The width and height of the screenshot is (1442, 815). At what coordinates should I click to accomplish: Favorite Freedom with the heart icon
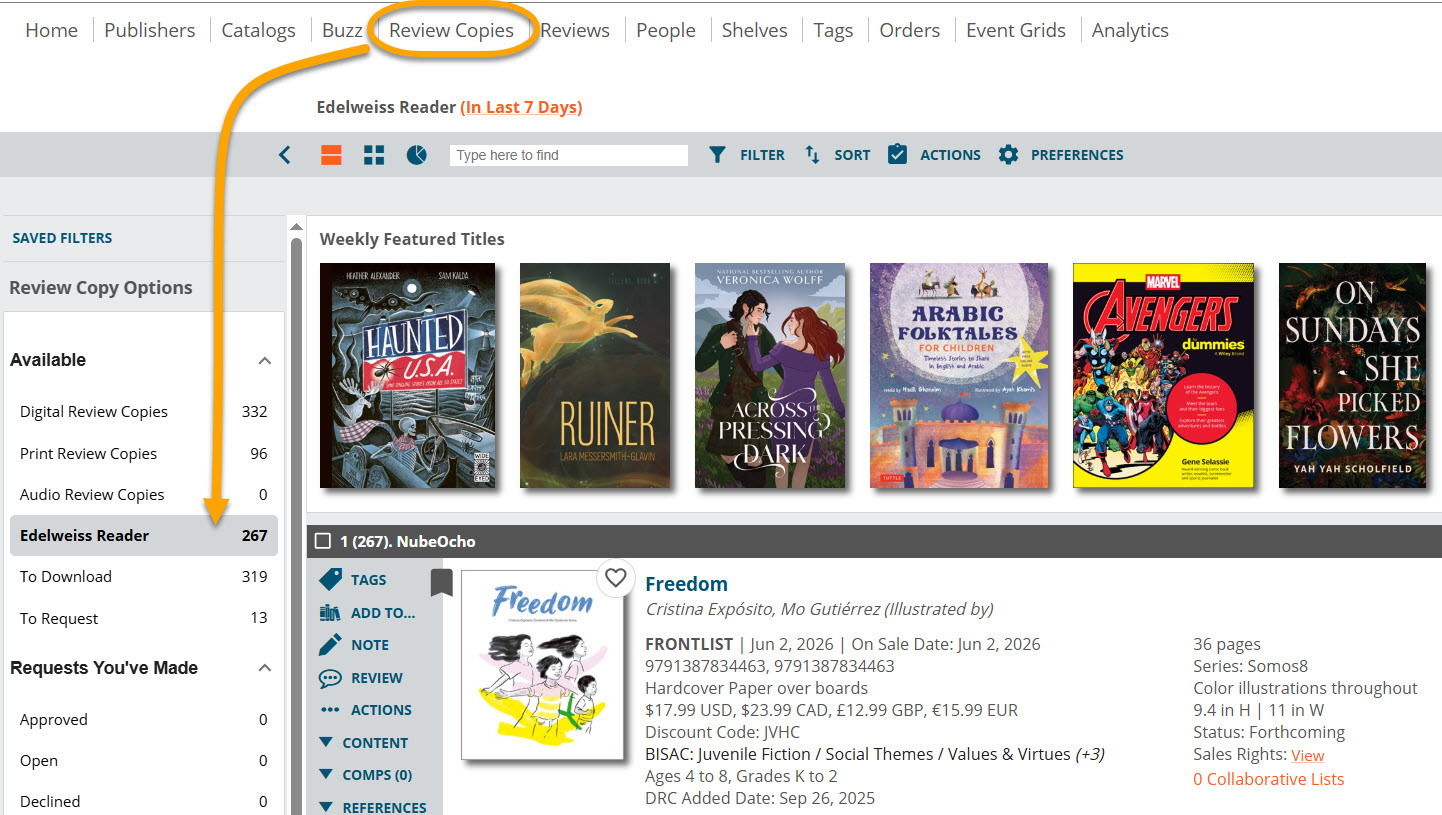pos(615,577)
